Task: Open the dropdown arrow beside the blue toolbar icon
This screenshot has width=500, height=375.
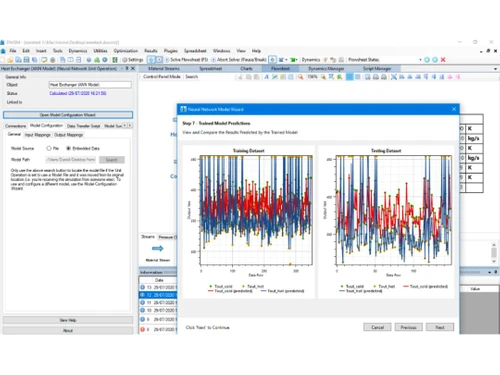Action: (x=286, y=60)
